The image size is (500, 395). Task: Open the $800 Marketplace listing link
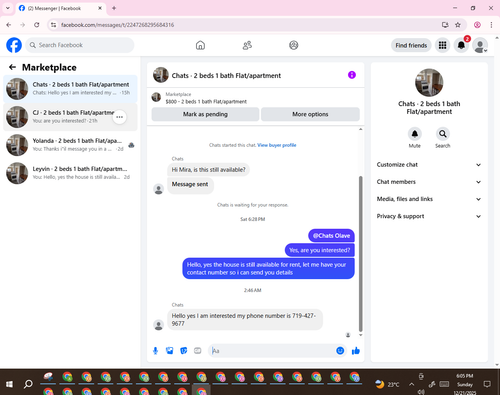tap(206, 102)
